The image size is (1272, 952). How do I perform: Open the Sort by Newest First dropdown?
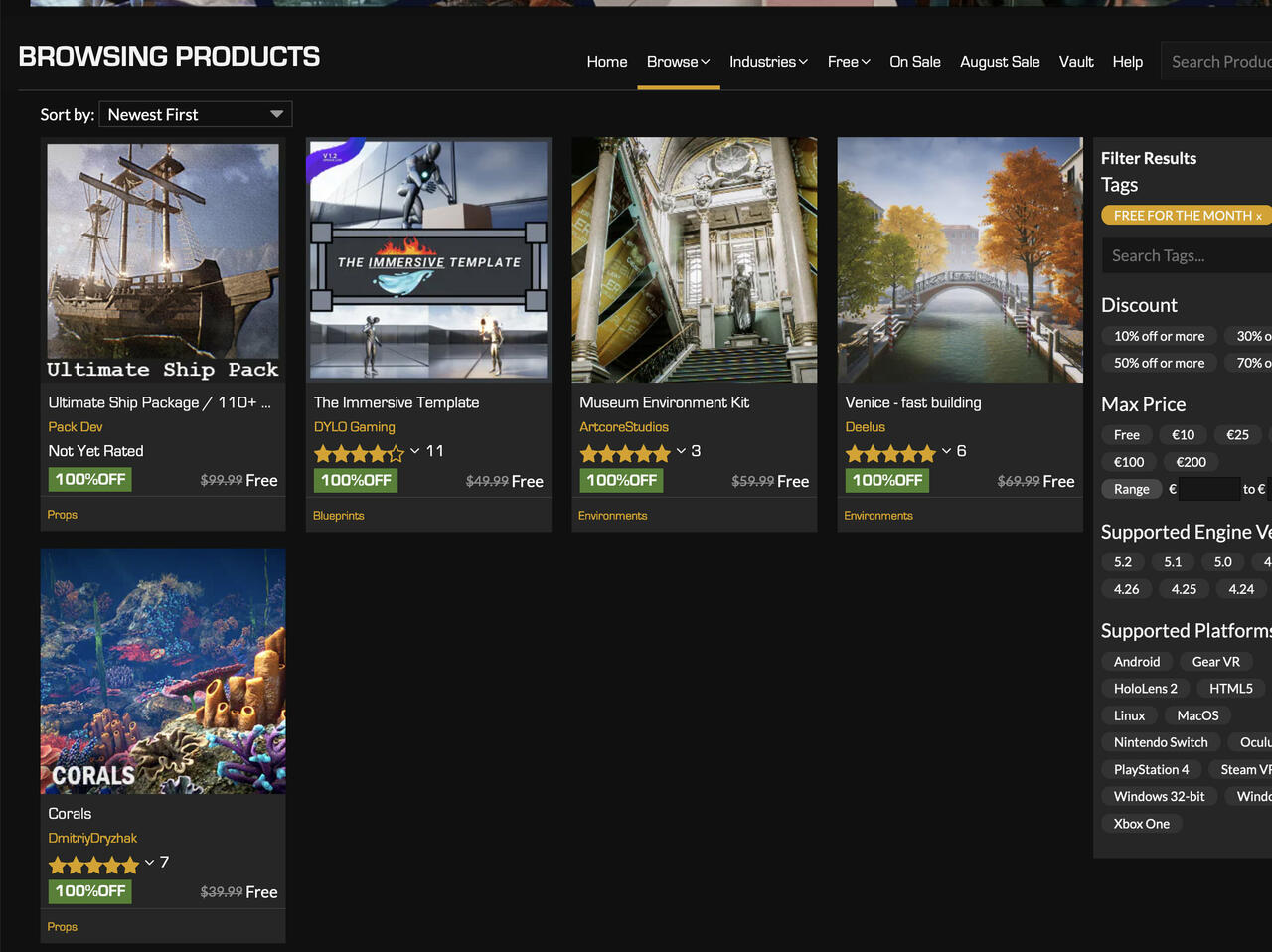pyautogui.click(x=196, y=114)
